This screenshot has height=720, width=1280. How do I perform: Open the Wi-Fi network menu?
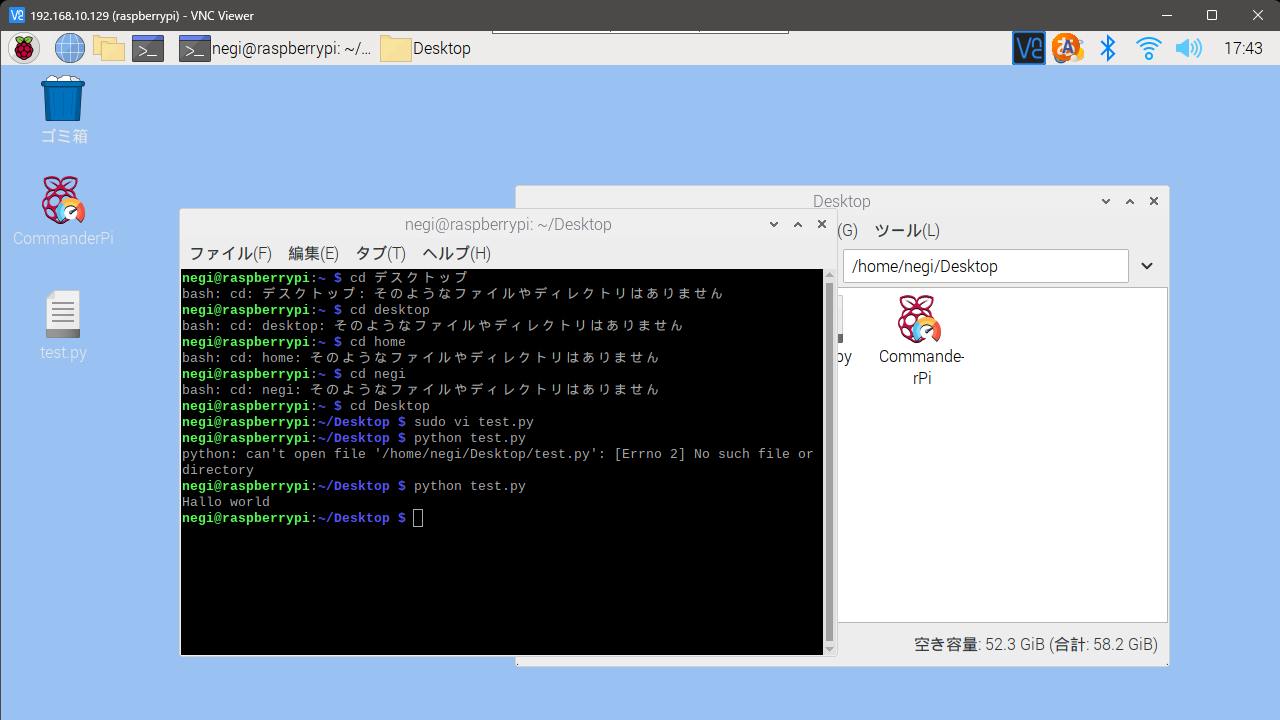click(x=1148, y=48)
